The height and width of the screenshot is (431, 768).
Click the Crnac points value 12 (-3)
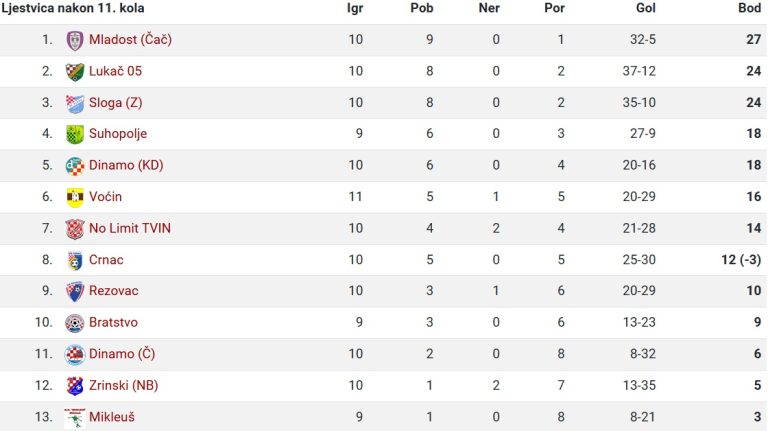[x=741, y=260]
